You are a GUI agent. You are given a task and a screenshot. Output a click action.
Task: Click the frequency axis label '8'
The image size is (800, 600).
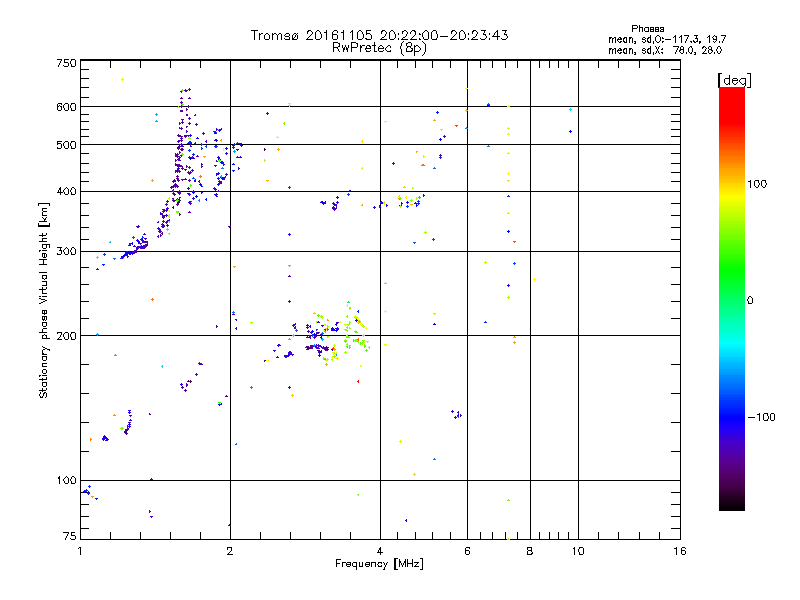(530, 551)
